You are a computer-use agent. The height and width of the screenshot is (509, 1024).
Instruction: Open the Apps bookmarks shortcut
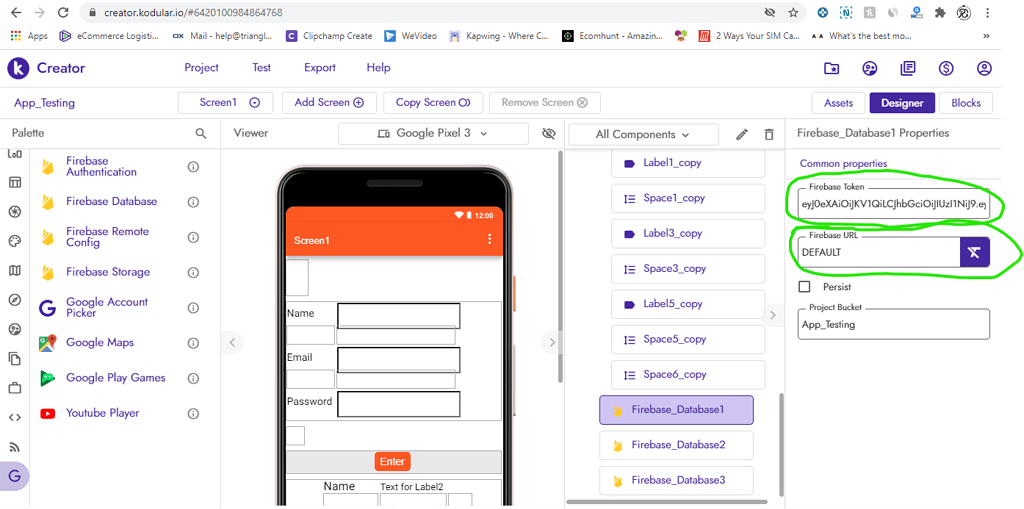[29, 36]
